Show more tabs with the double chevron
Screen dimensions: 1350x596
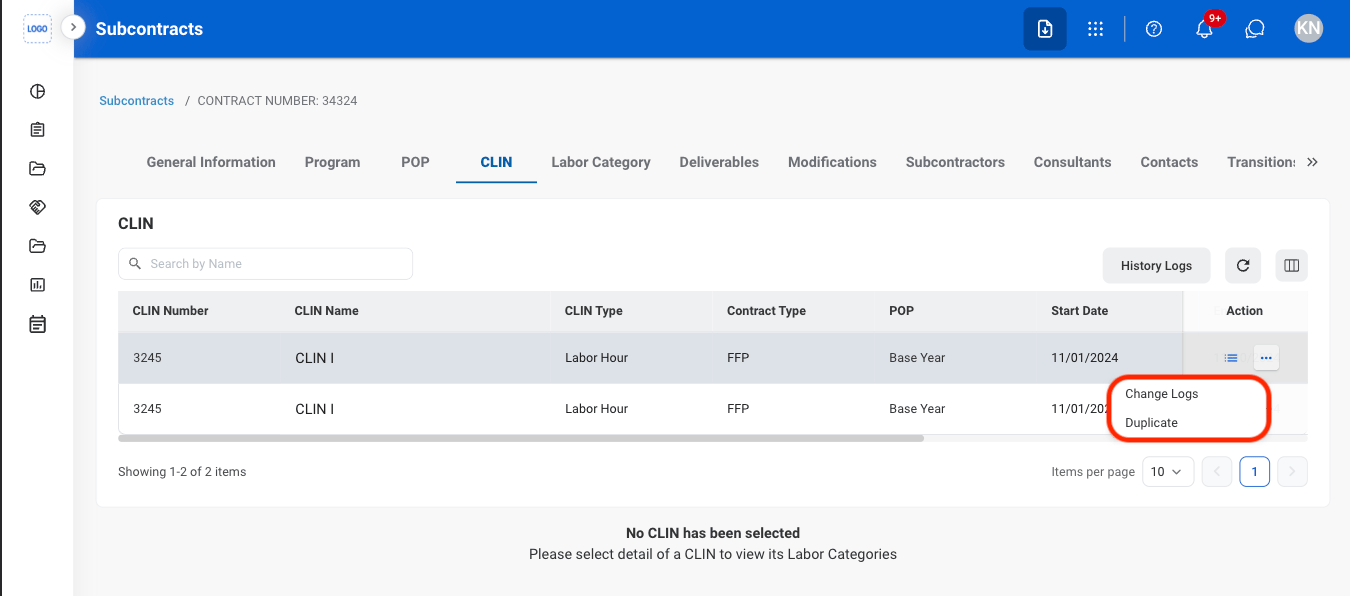pyautogui.click(x=1313, y=162)
